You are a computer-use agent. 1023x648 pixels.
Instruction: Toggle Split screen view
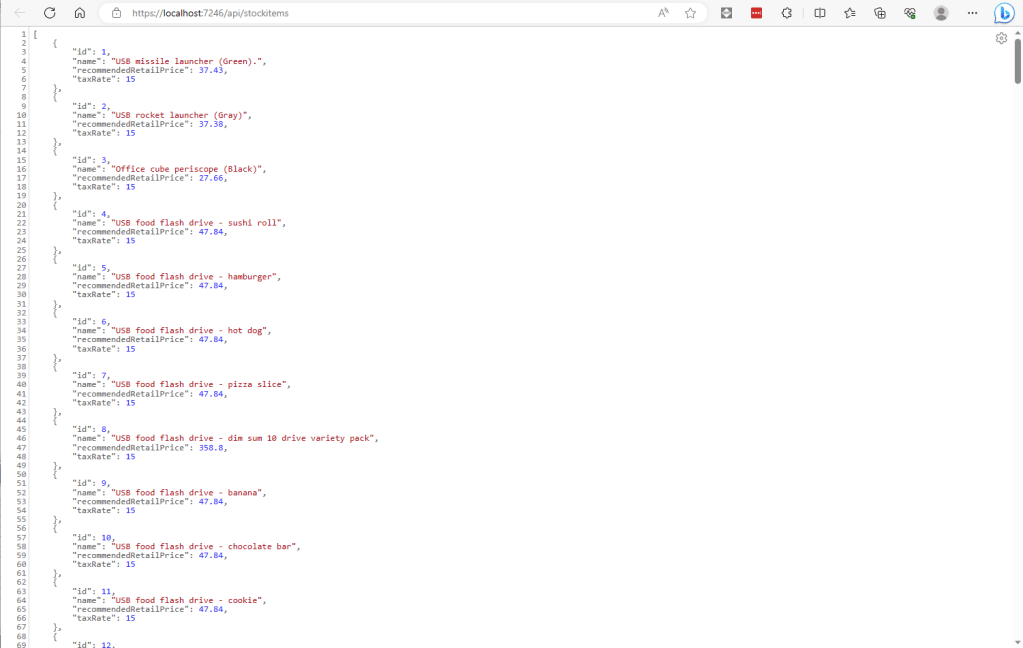(820, 13)
